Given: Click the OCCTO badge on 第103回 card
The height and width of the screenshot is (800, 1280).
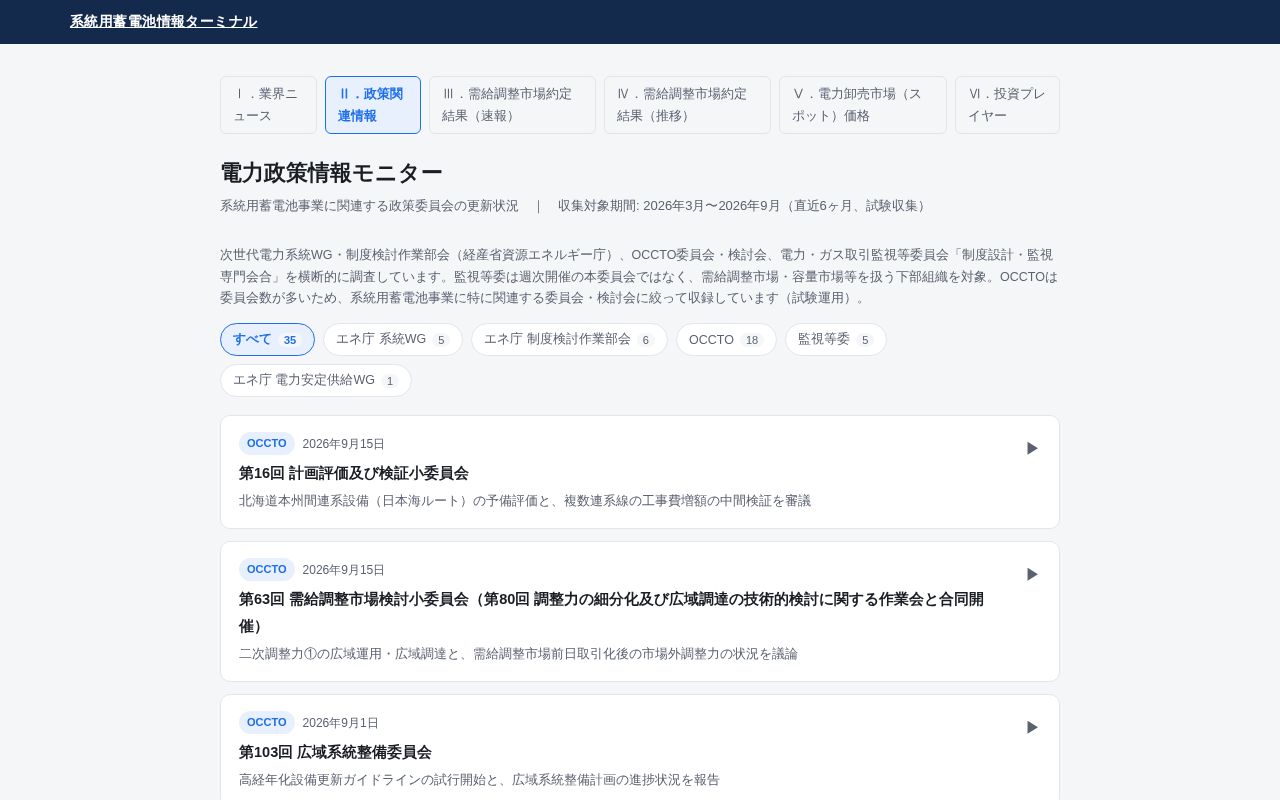Looking at the screenshot, I should coord(267,722).
